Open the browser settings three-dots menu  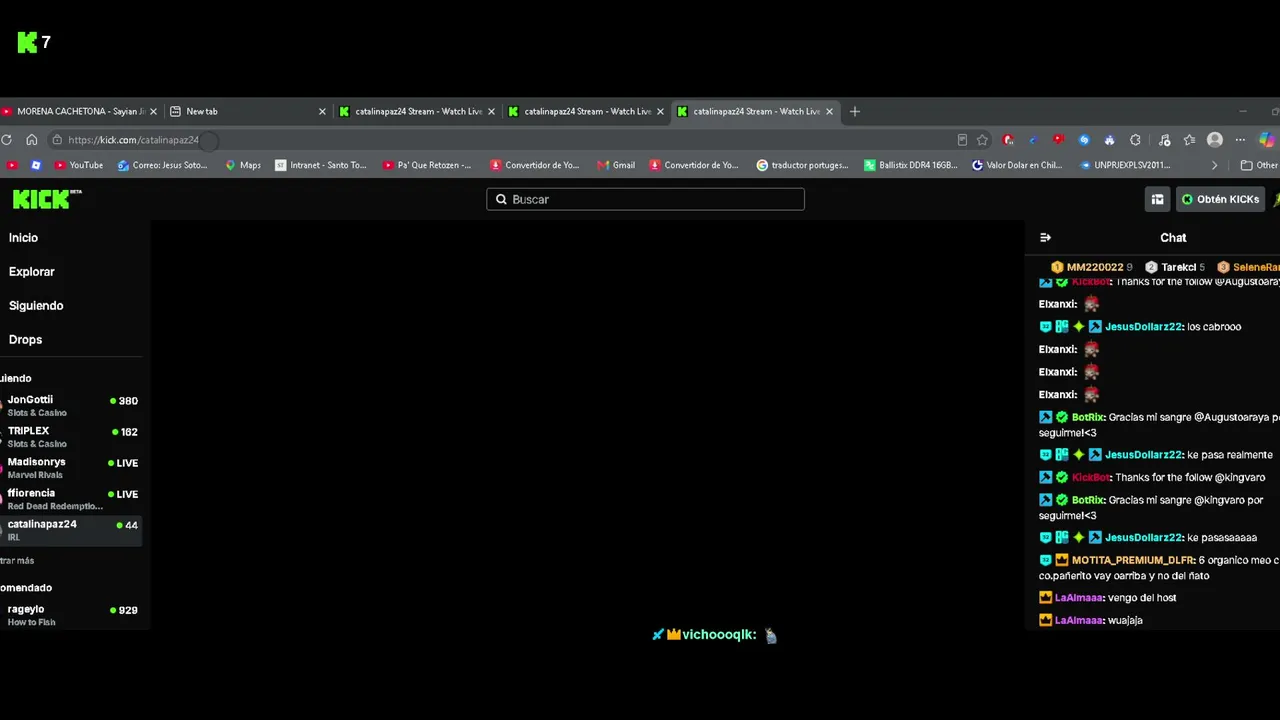[x=1240, y=140]
